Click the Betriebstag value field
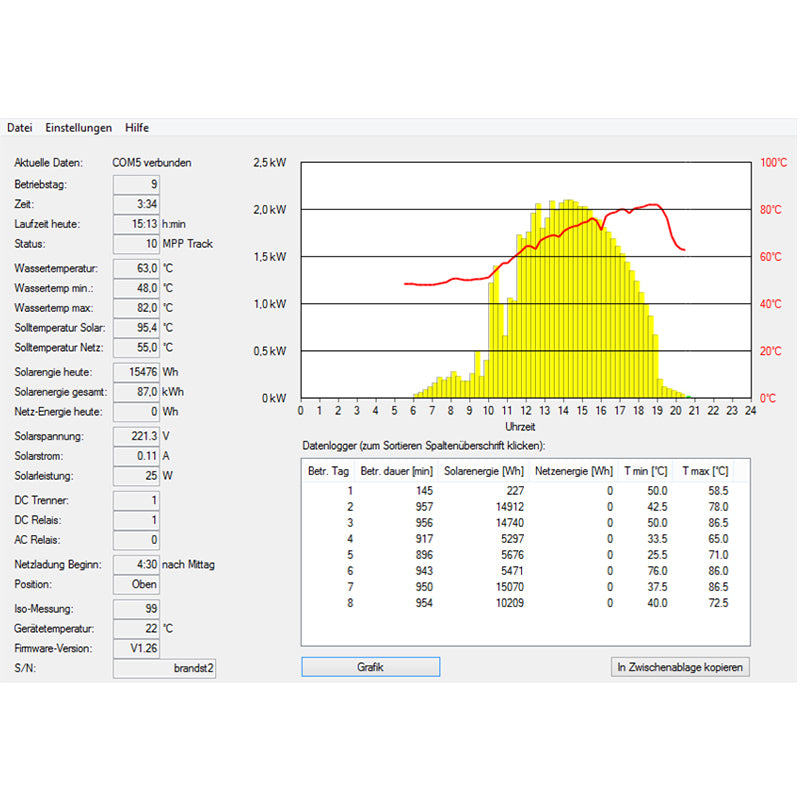This screenshot has height=800, width=800. 136,185
